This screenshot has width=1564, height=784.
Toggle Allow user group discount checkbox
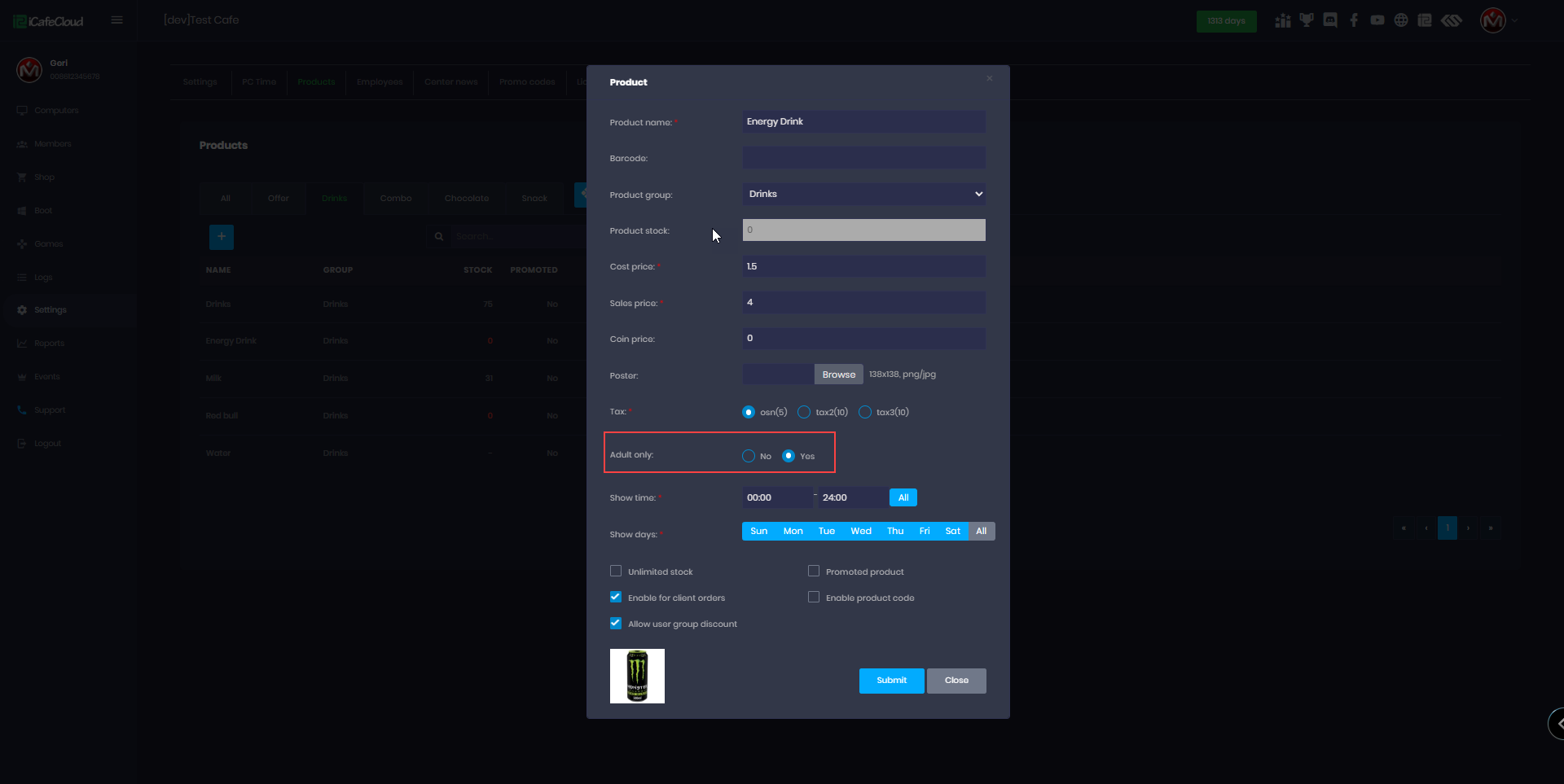[x=616, y=624]
